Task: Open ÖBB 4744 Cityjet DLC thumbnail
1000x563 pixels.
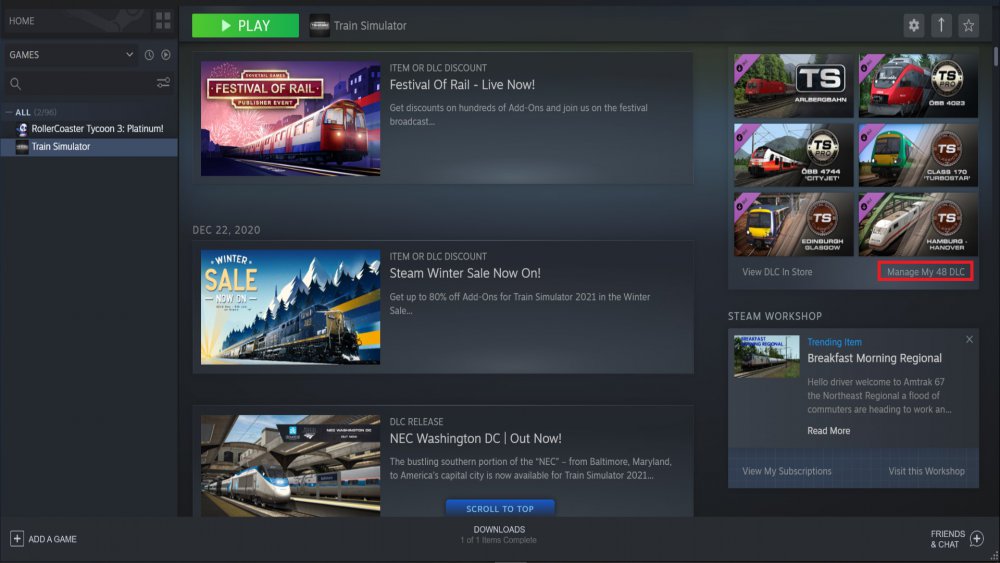Action: 793,155
